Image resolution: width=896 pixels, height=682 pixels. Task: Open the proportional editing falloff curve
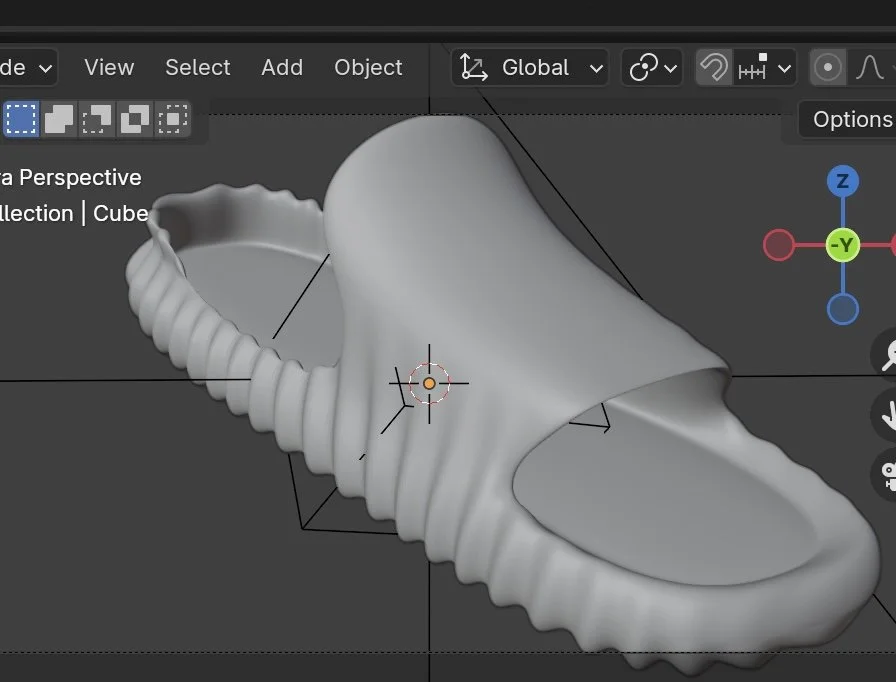pos(871,68)
